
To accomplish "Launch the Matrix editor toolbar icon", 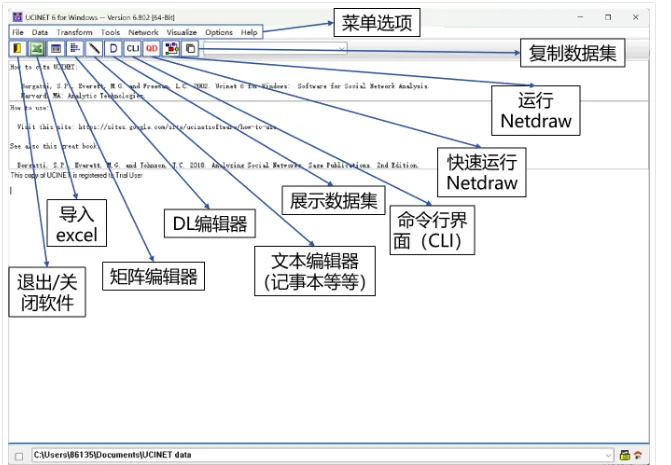I will pyautogui.click(x=56, y=49).
